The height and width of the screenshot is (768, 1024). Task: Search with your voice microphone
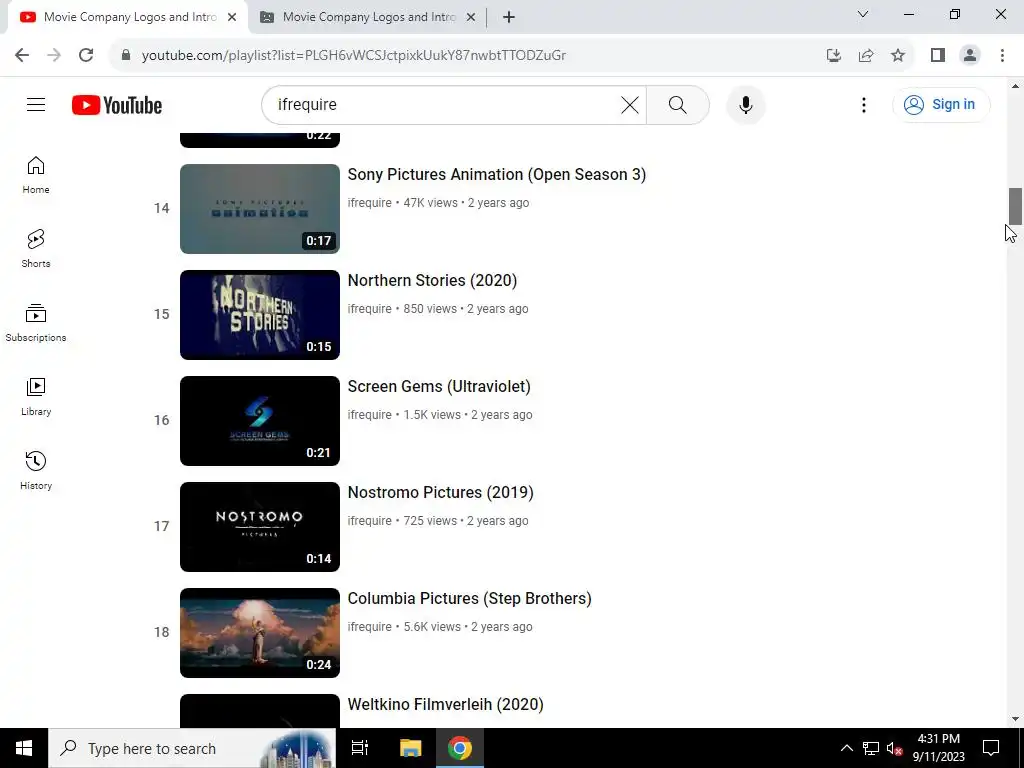pos(745,104)
